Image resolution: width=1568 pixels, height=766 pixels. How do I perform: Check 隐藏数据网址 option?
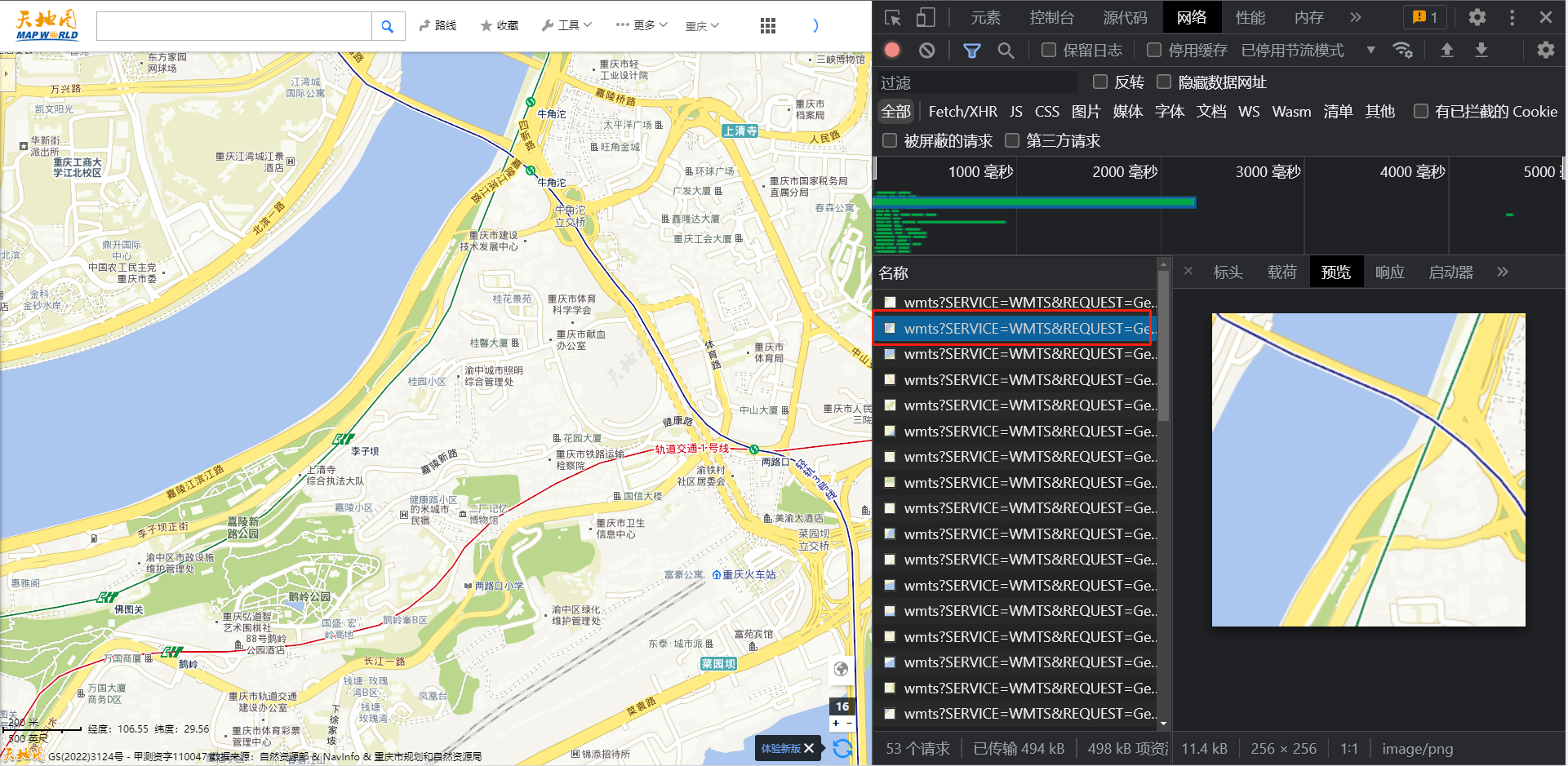click(x=1164, y=82)
